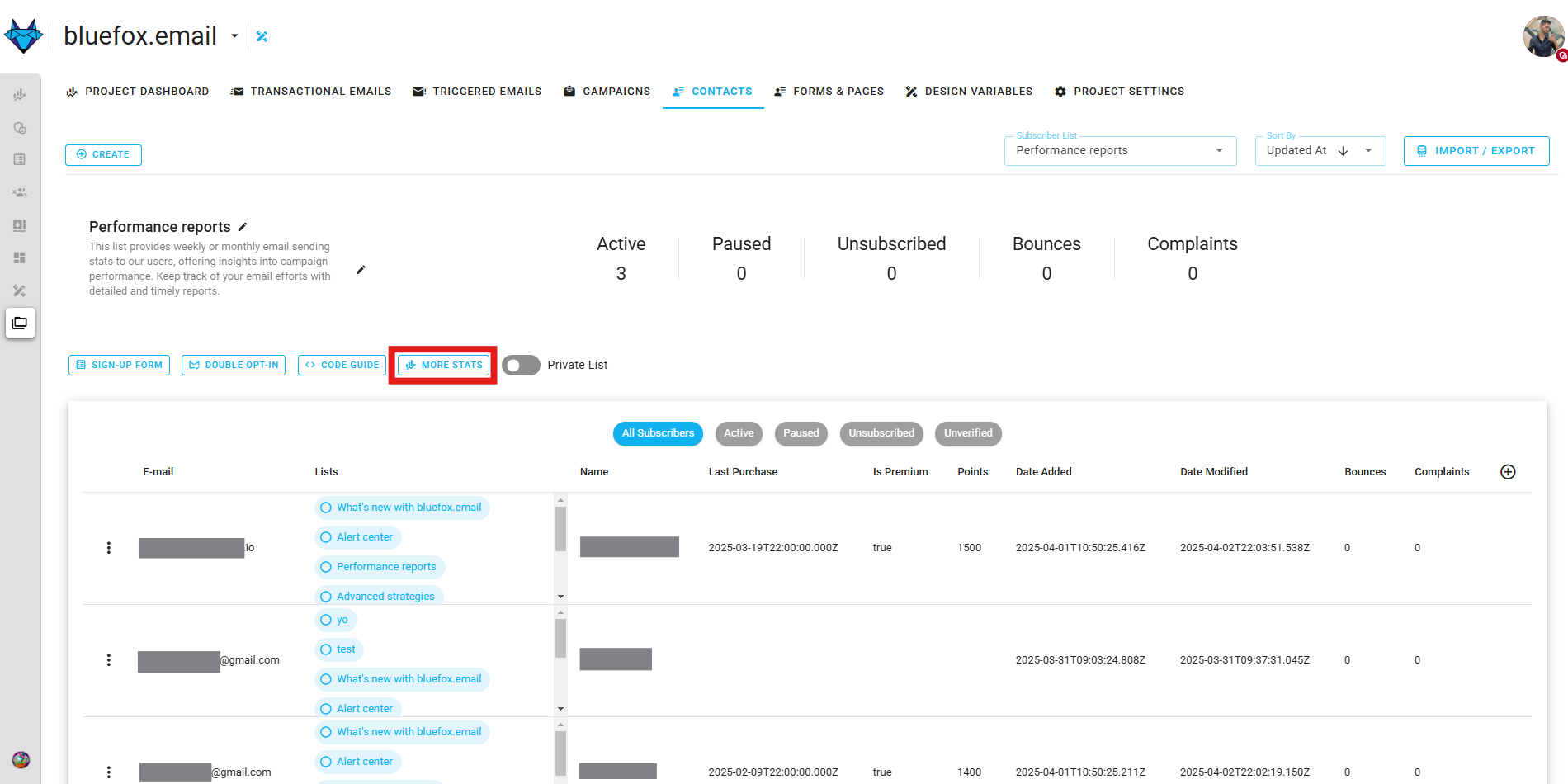Edit the list description pencil icon
Viewport: 1568px width, 784px height.
click(361, 270)
